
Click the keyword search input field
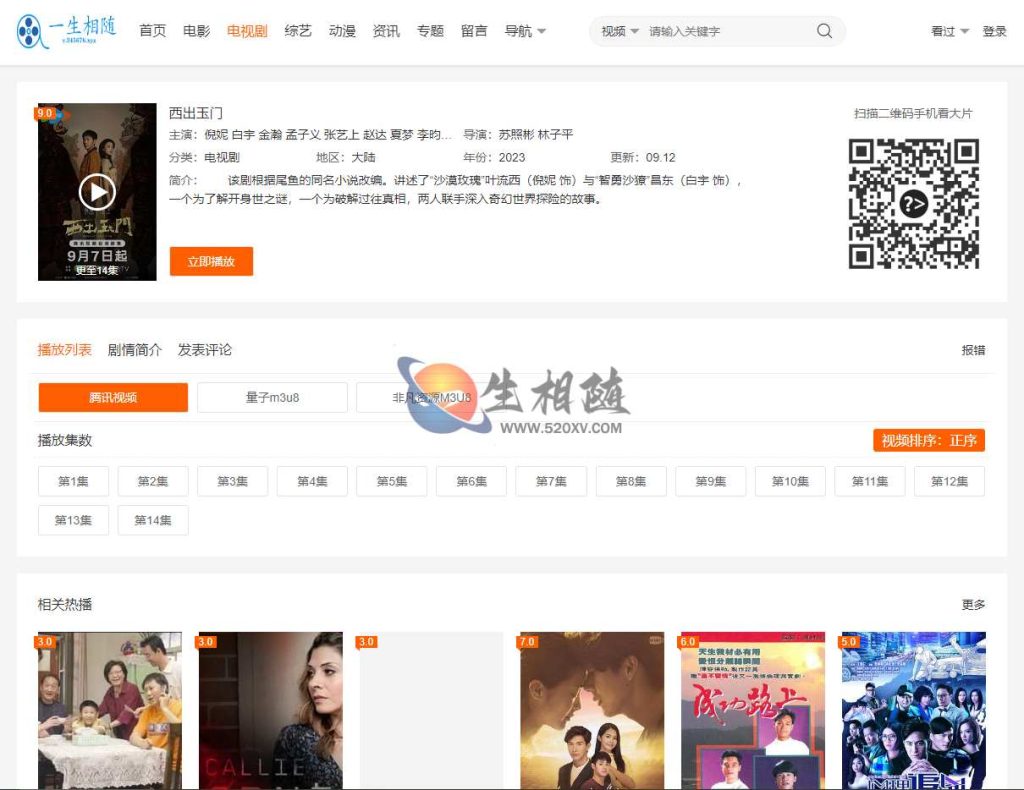720,31
